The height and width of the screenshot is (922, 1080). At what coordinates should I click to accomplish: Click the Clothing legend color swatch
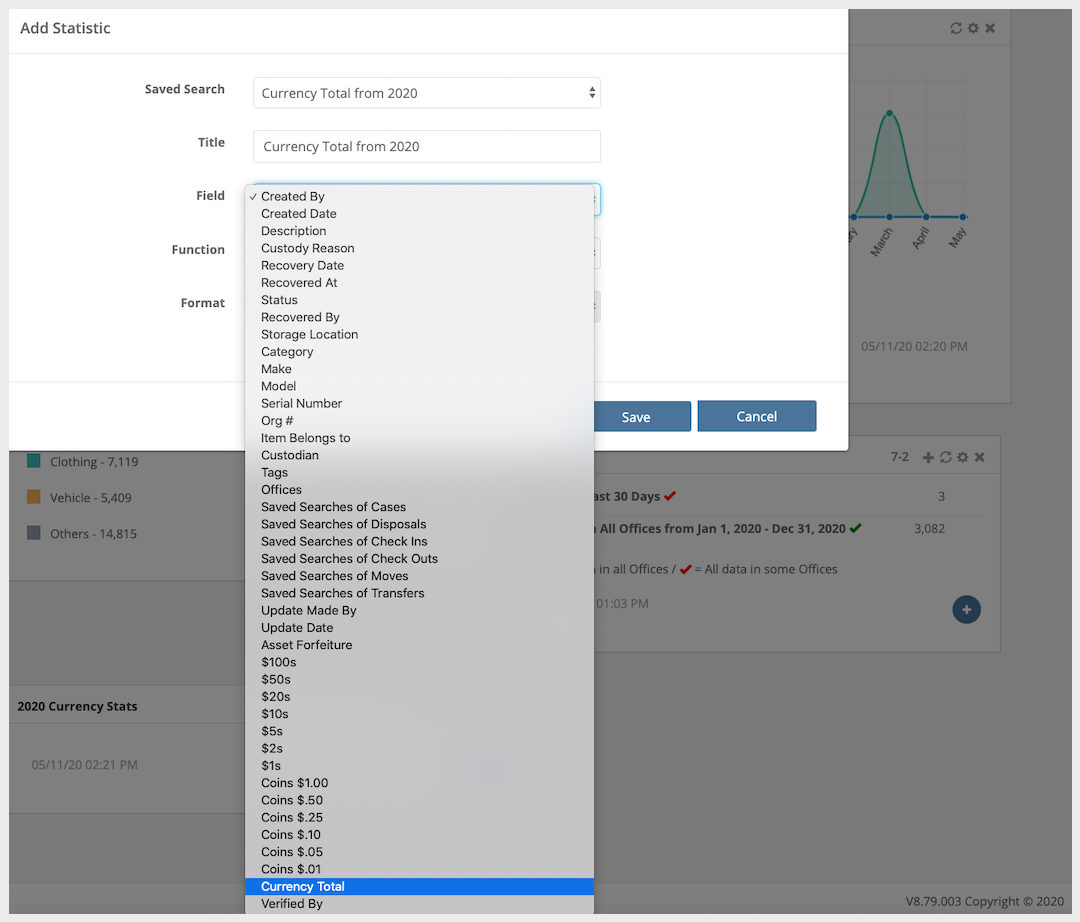click(34, 461)
